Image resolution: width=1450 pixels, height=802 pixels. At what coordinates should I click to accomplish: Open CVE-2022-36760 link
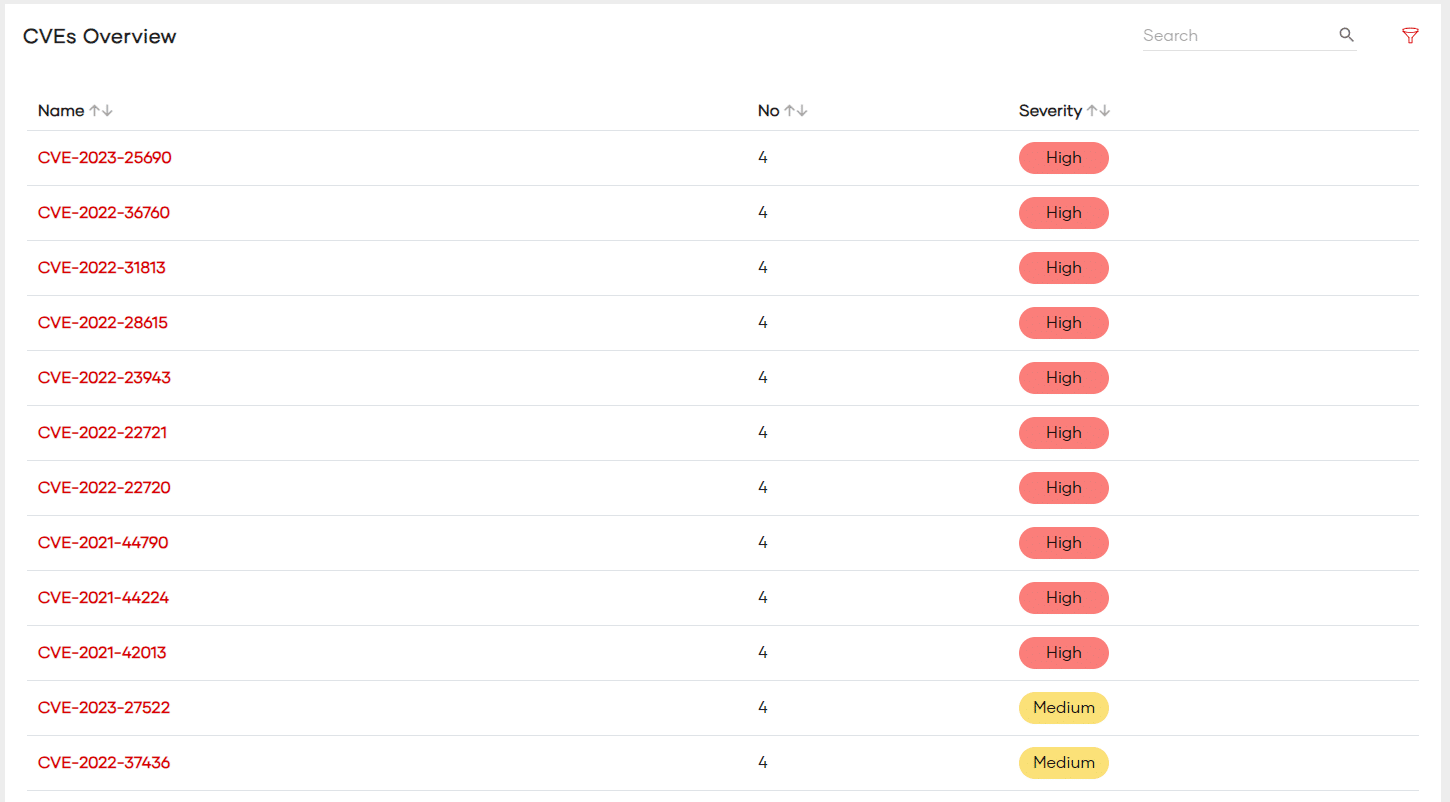pyautogui.click(x=103, y=213)
